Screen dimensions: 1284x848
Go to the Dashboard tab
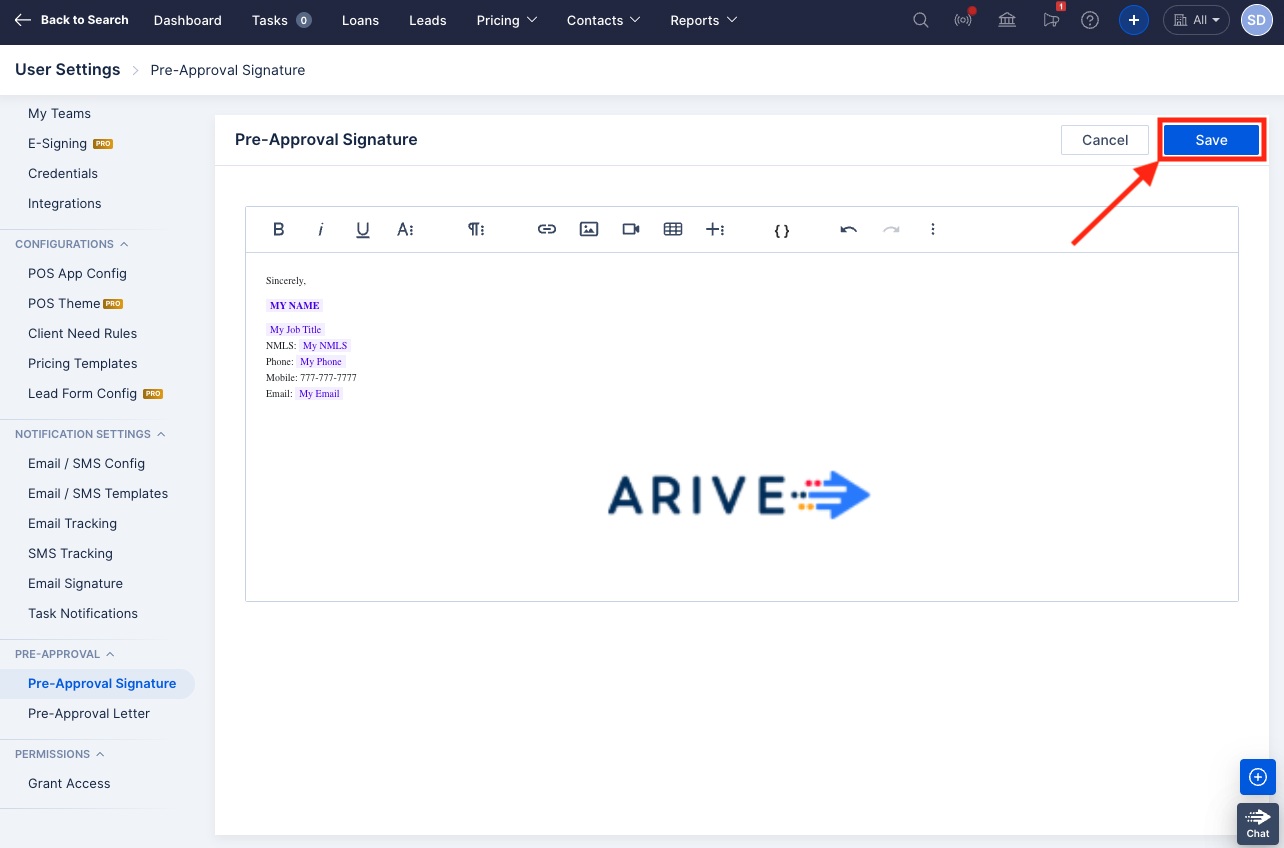(188, 20)
